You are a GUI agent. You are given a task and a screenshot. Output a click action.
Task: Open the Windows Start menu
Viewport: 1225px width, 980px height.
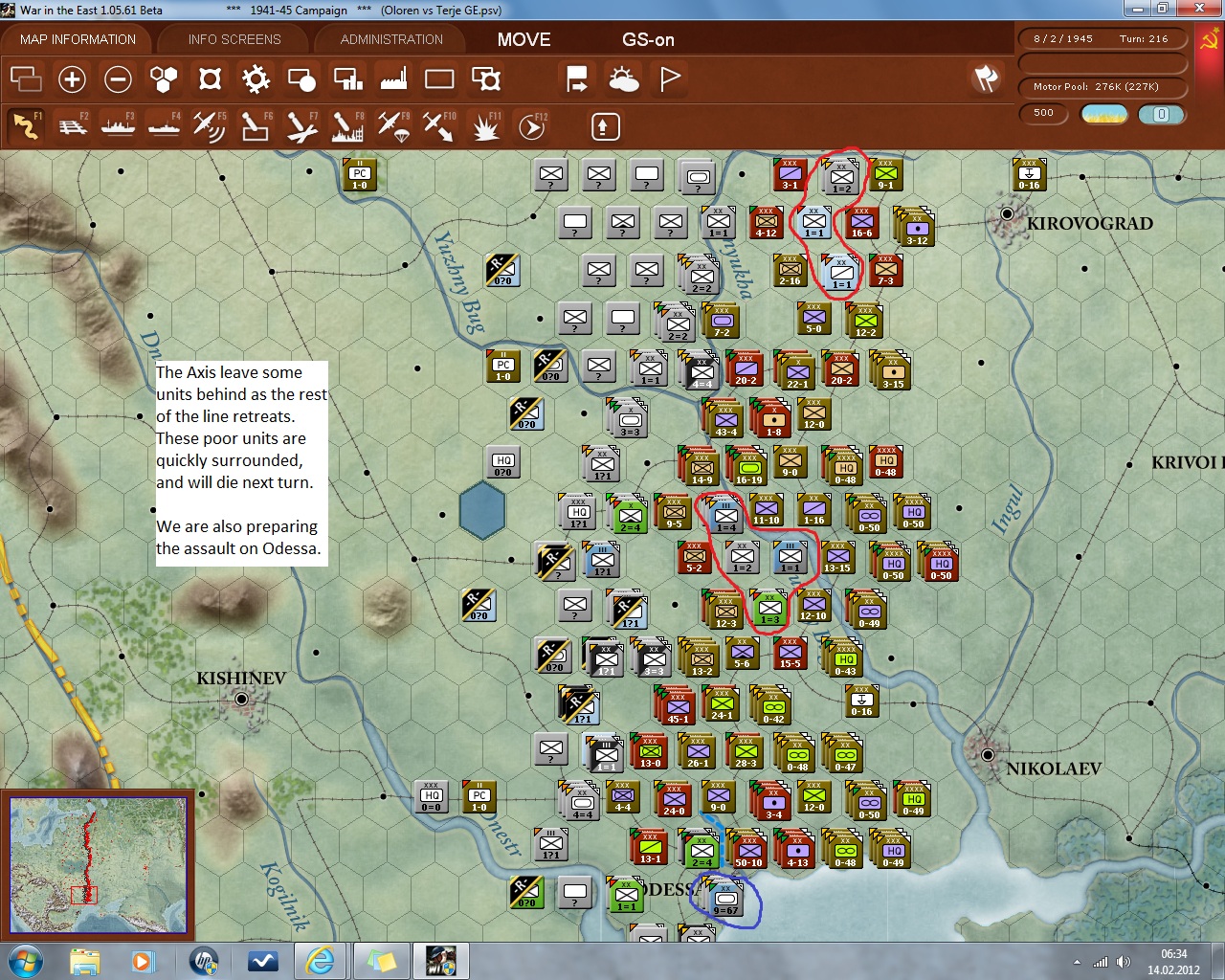[24, 960]
